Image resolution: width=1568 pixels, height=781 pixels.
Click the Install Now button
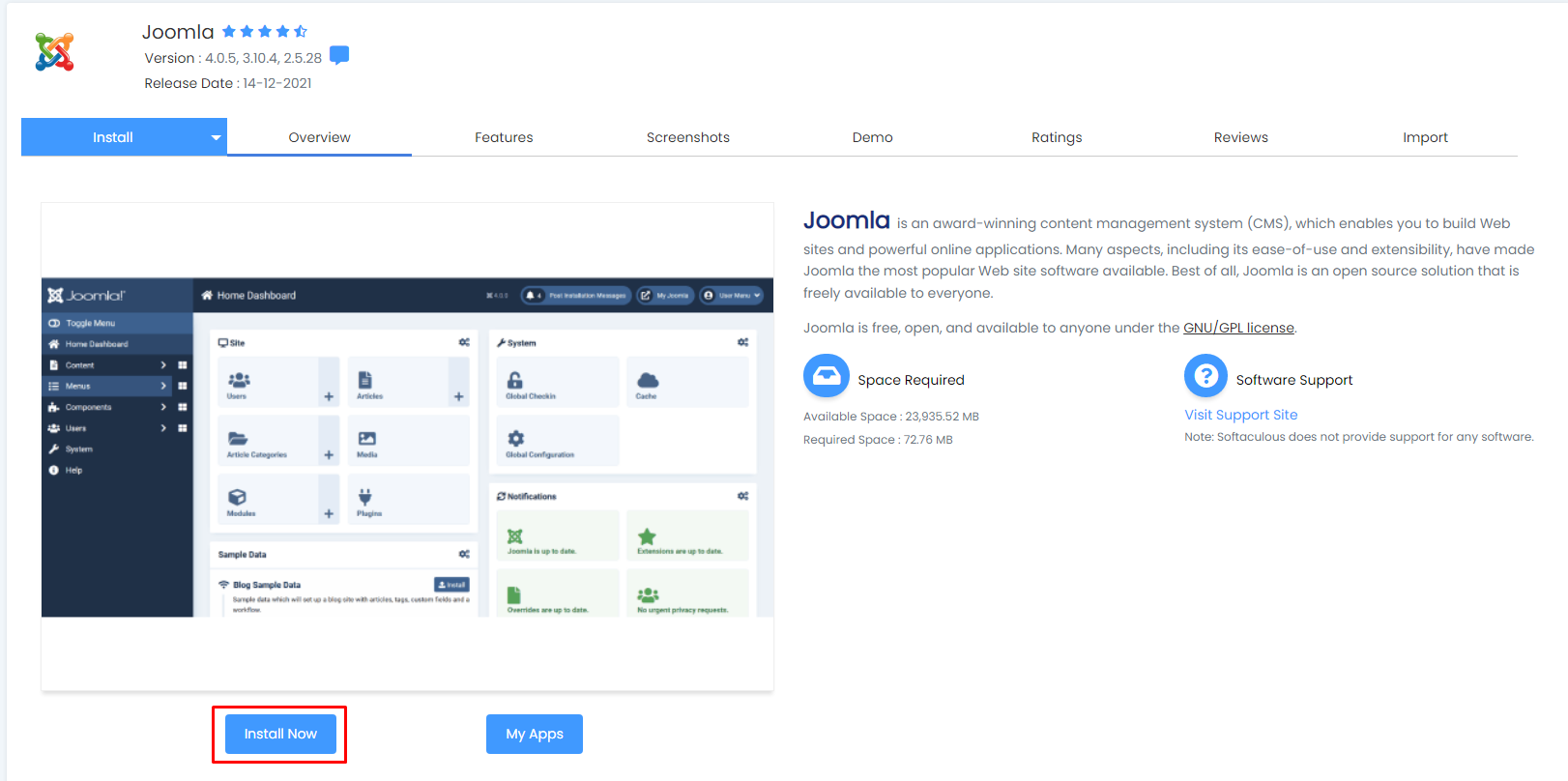(x=280, y=734)
